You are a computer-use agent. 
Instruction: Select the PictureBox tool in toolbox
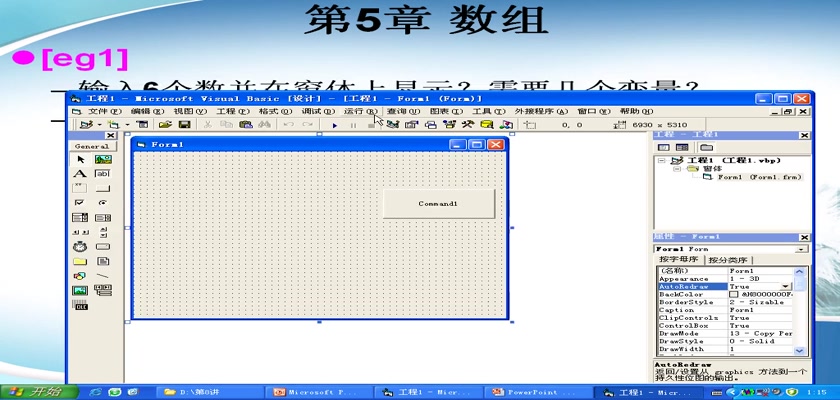pos(102,159)
